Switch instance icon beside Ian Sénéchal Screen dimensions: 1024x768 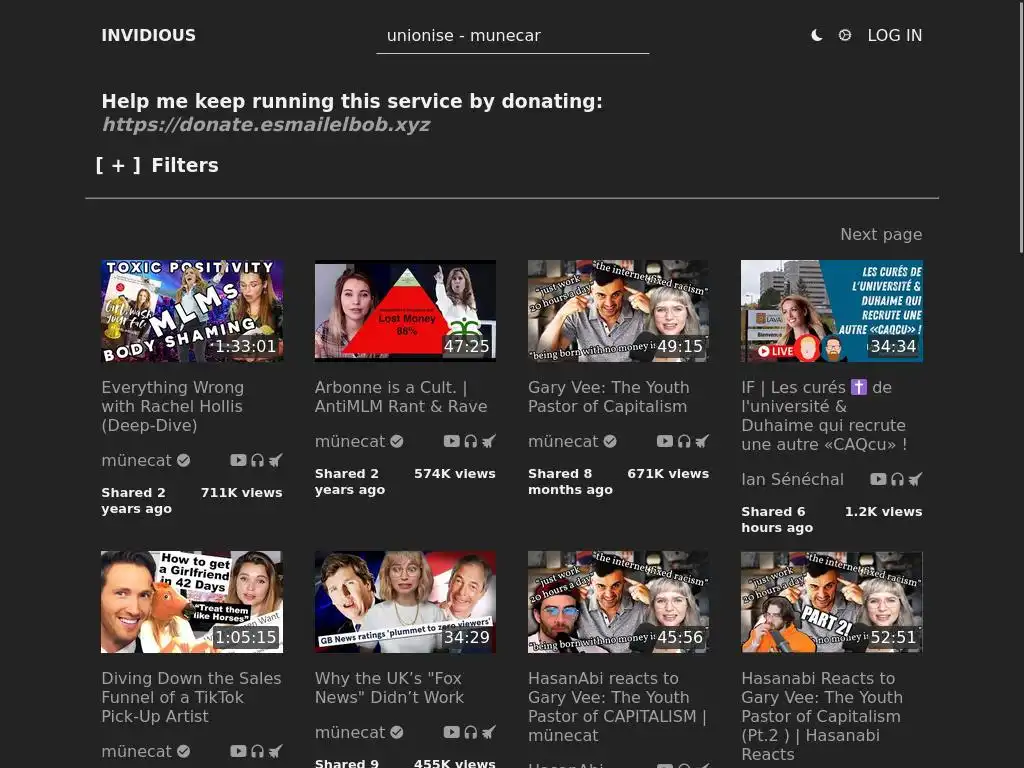pyautogui.click(x=916, y=479)
